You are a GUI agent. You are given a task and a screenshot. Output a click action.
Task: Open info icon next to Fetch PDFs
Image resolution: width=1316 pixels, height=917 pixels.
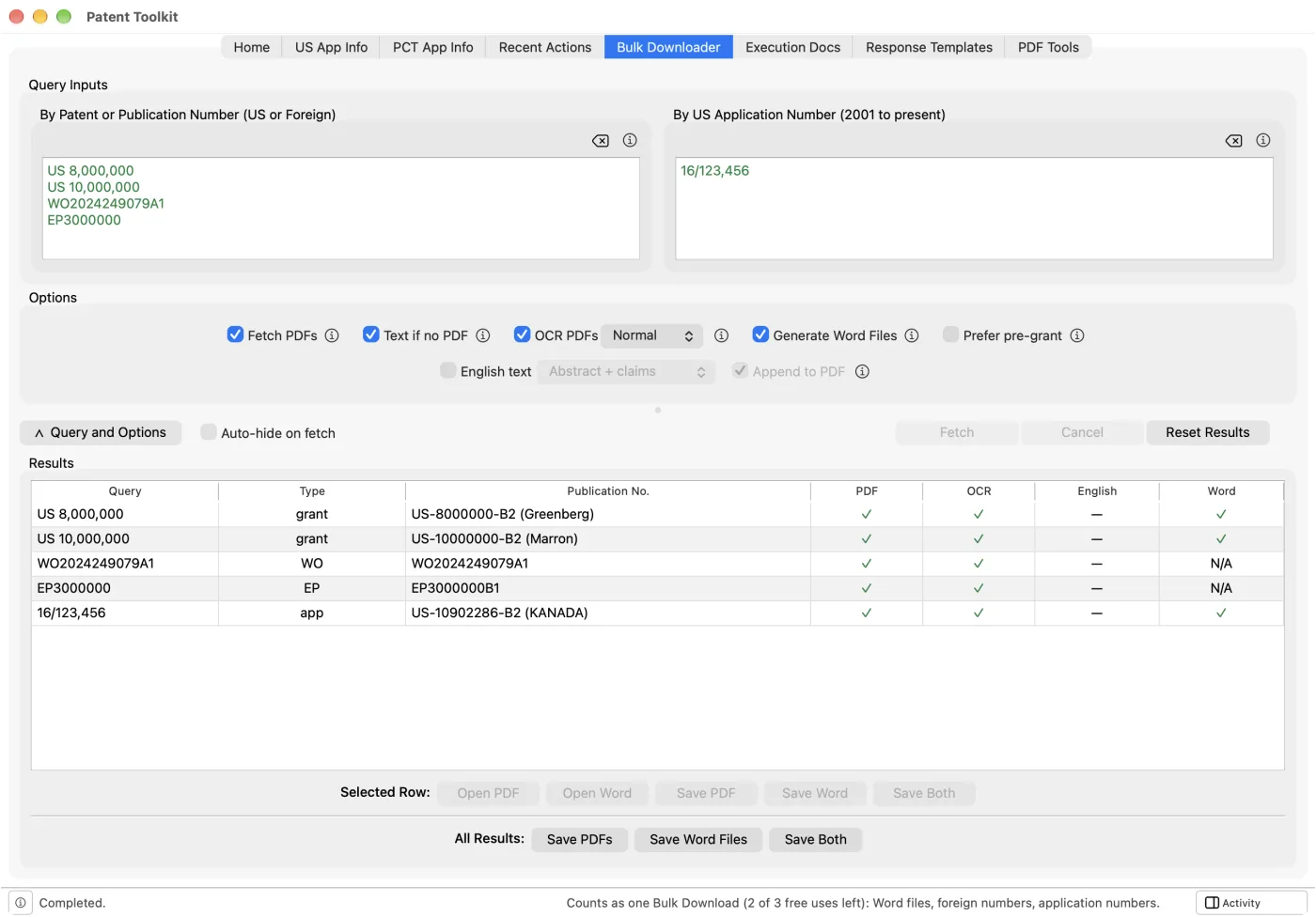point(332,335)
